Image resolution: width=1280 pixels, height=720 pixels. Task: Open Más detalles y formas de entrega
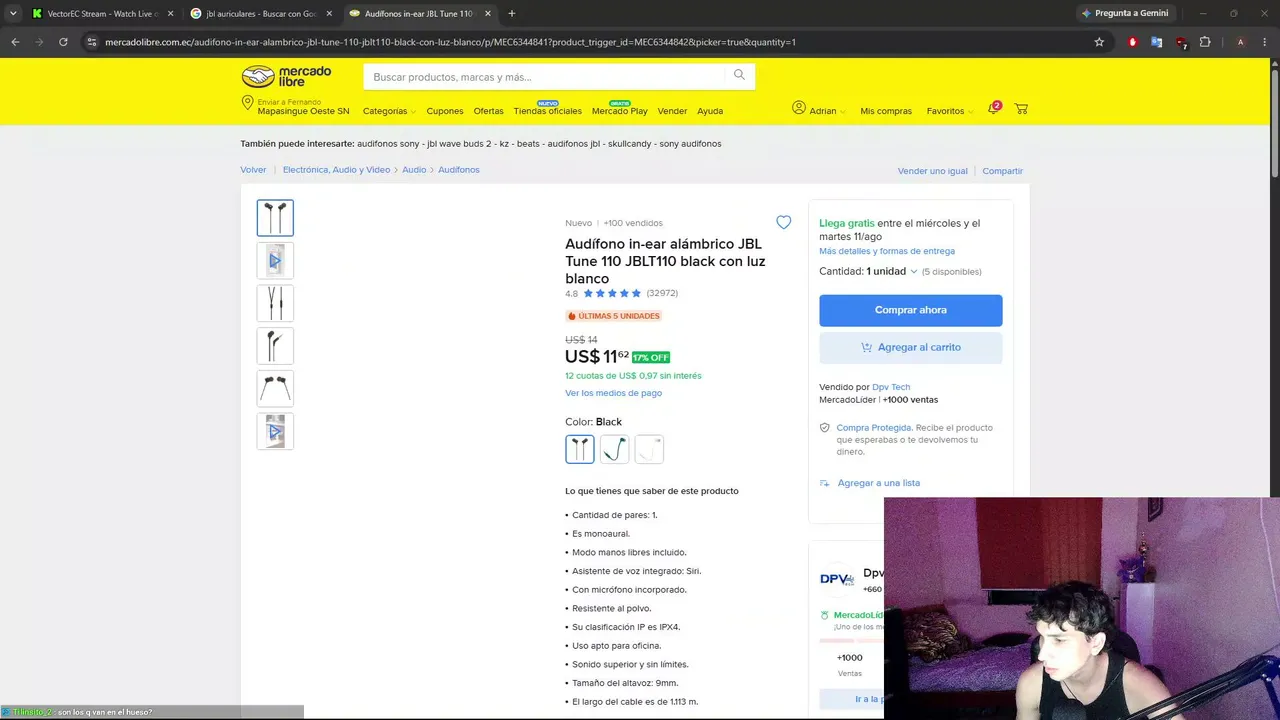[x=887, y=251]
